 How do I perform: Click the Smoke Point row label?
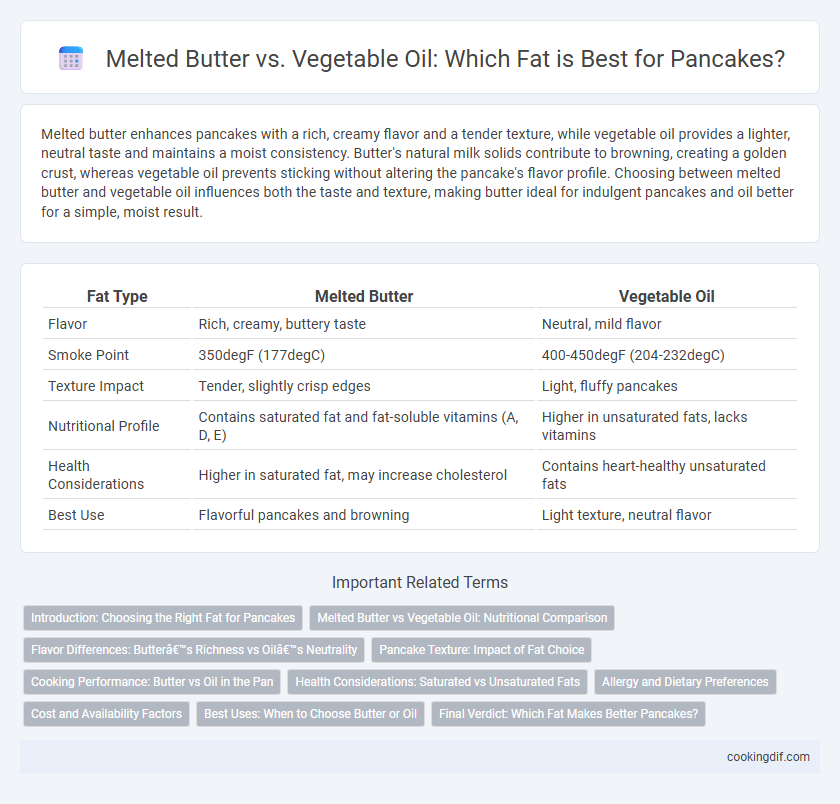tap(88, 355)
